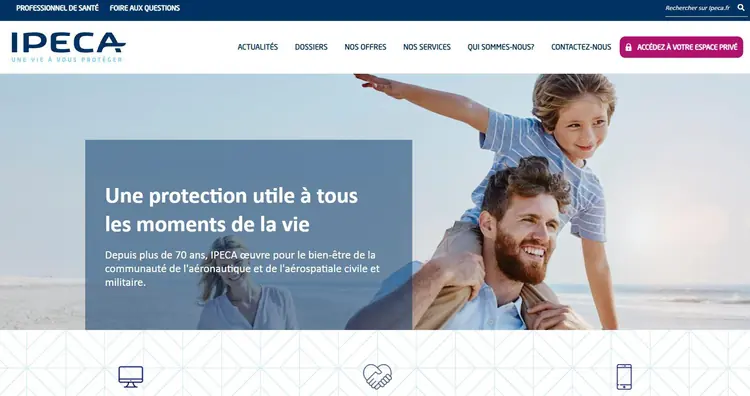Viewport: 750px width, 396px height.
Task: Click the padlock icon on private space button
Action: pyautogui.click(x=629, y=47)
